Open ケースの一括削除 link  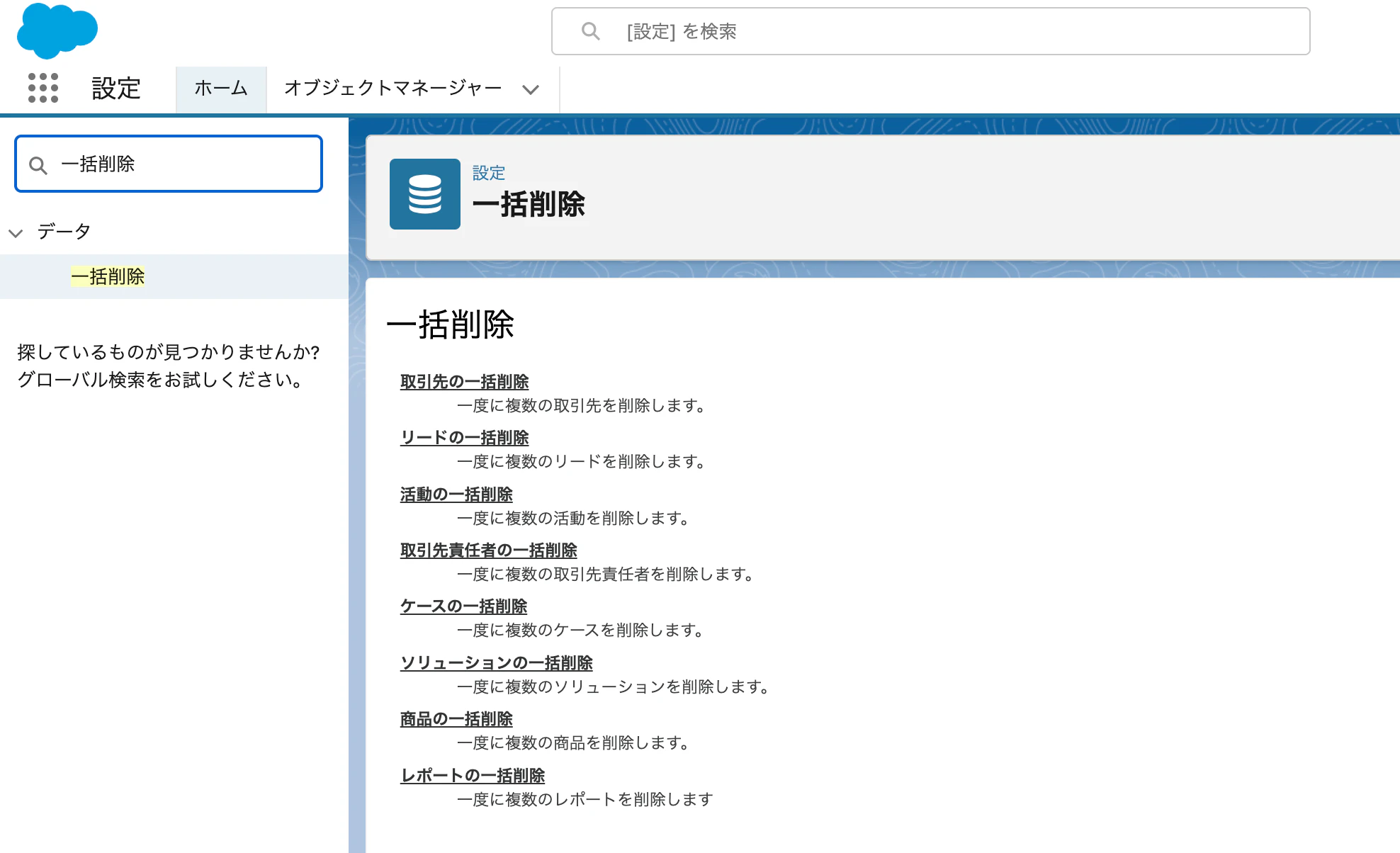tap(463, 606)
